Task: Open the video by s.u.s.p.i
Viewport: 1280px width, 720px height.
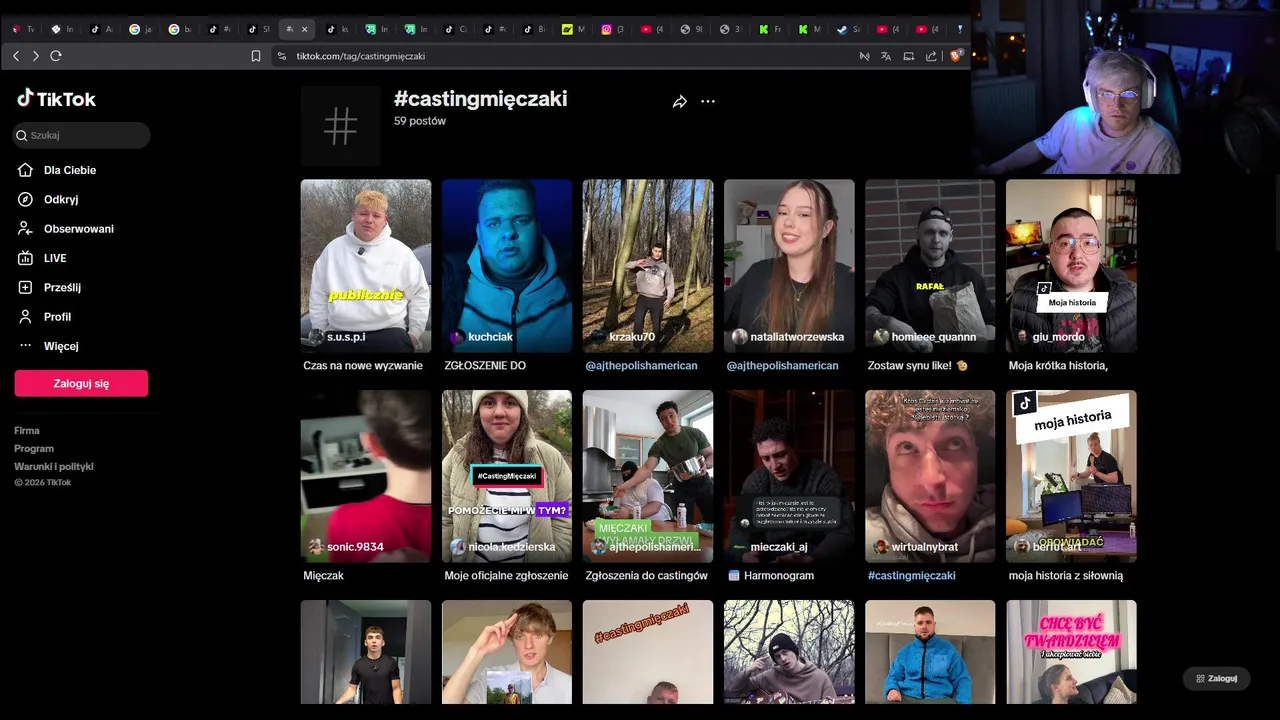Action: tap(366, 265)
